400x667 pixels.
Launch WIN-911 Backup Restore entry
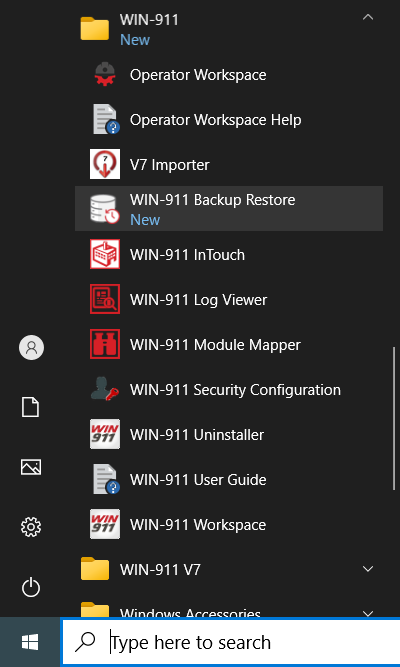pos(229,208)
